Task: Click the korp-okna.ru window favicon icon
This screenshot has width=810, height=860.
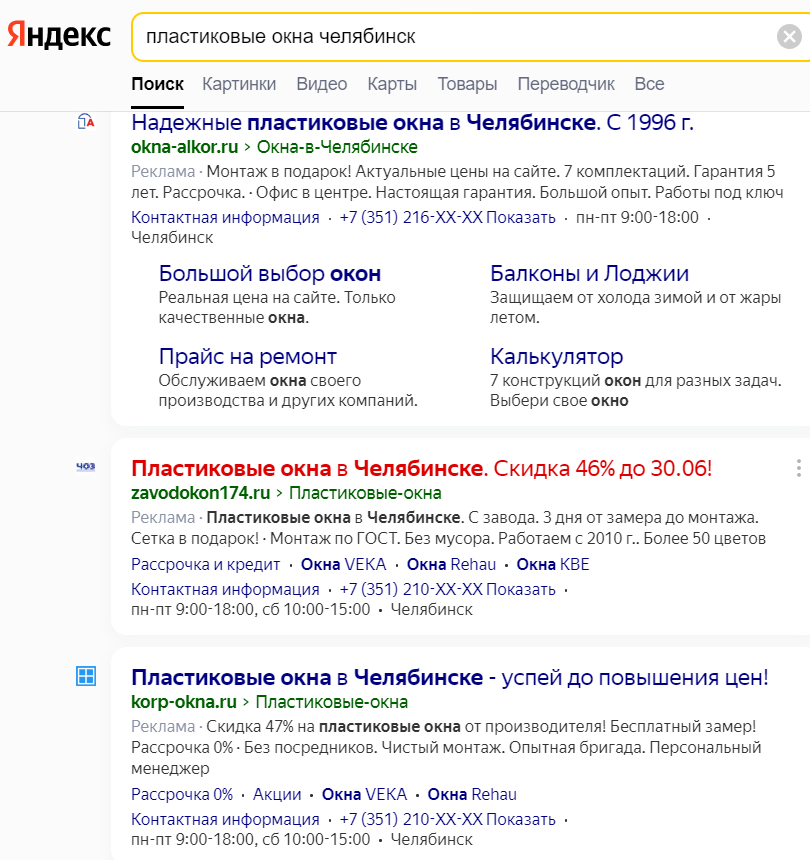Action: point(86,676)
